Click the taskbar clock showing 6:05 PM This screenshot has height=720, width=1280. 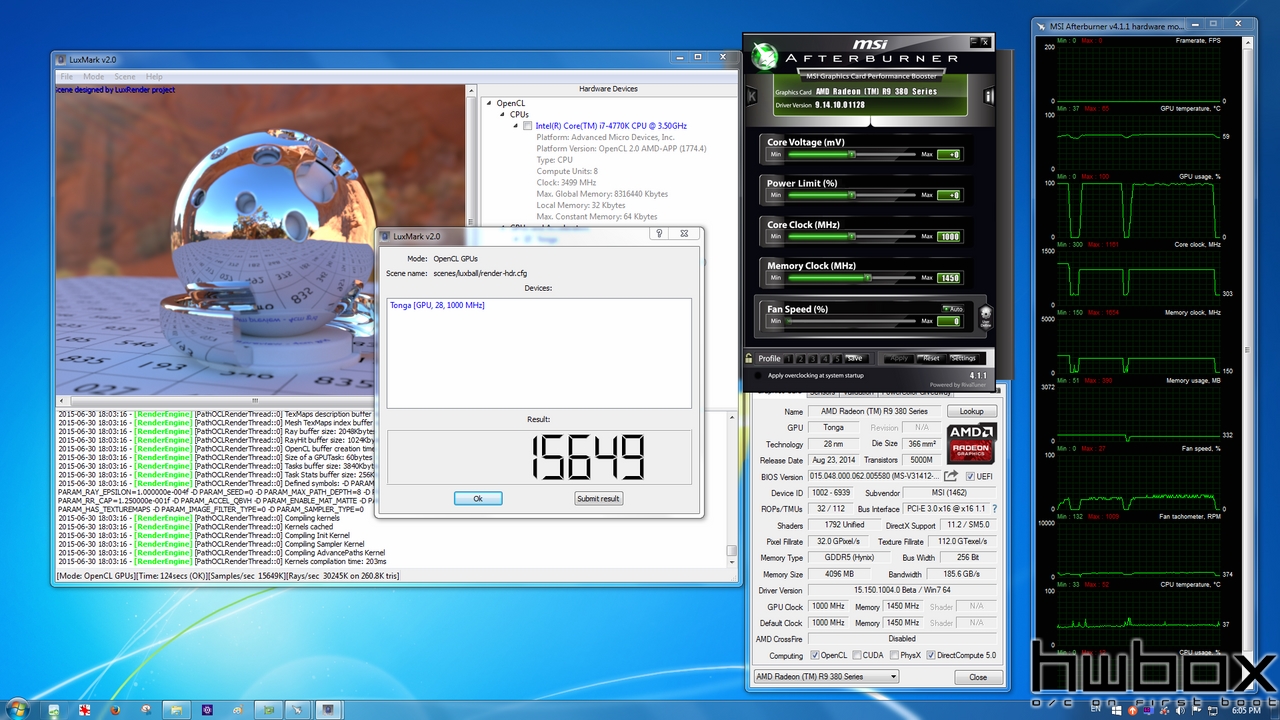pyautogui.click(x=1245, y=709)
